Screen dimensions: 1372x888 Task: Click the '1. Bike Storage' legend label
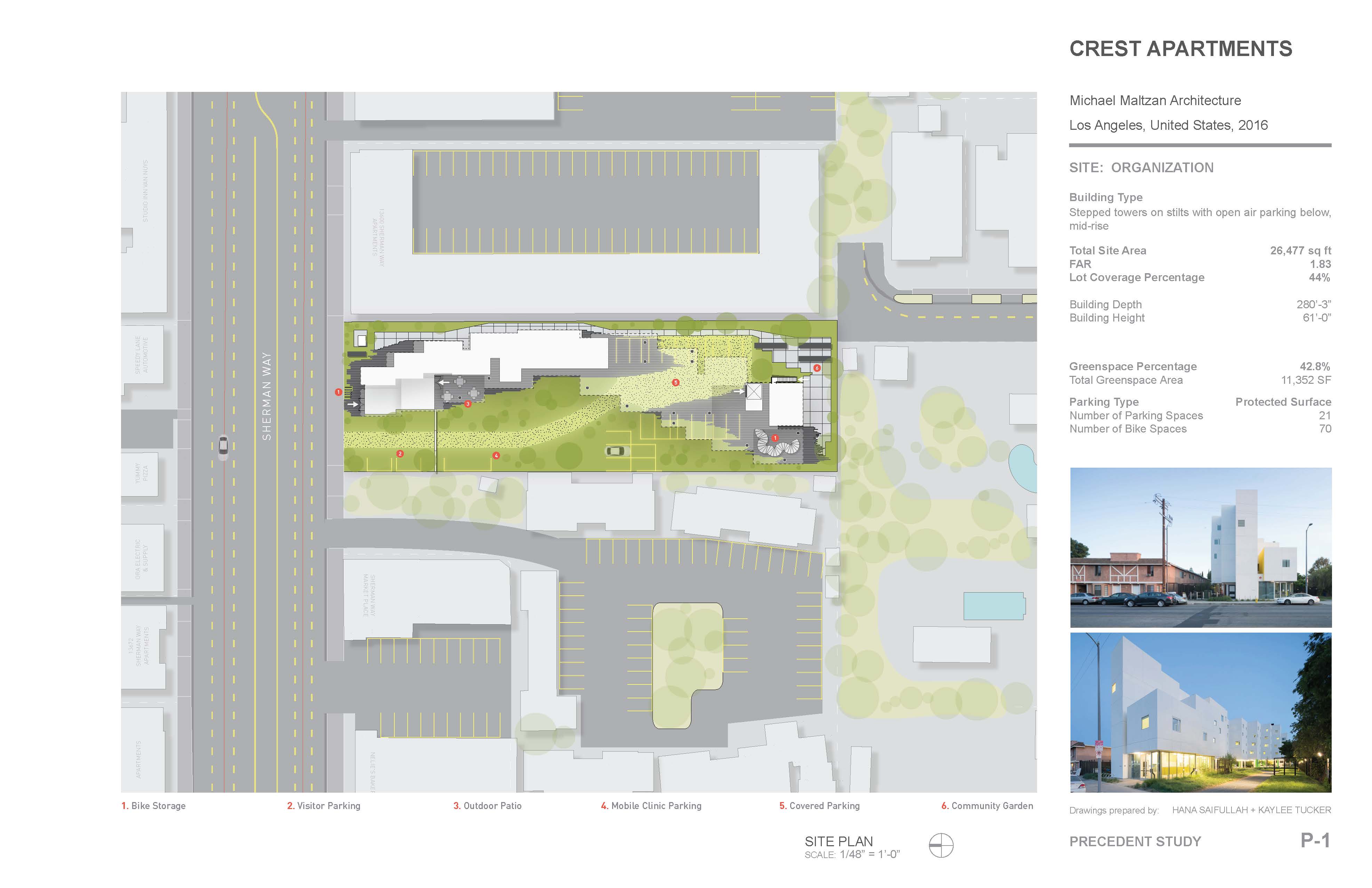[153, 806]
